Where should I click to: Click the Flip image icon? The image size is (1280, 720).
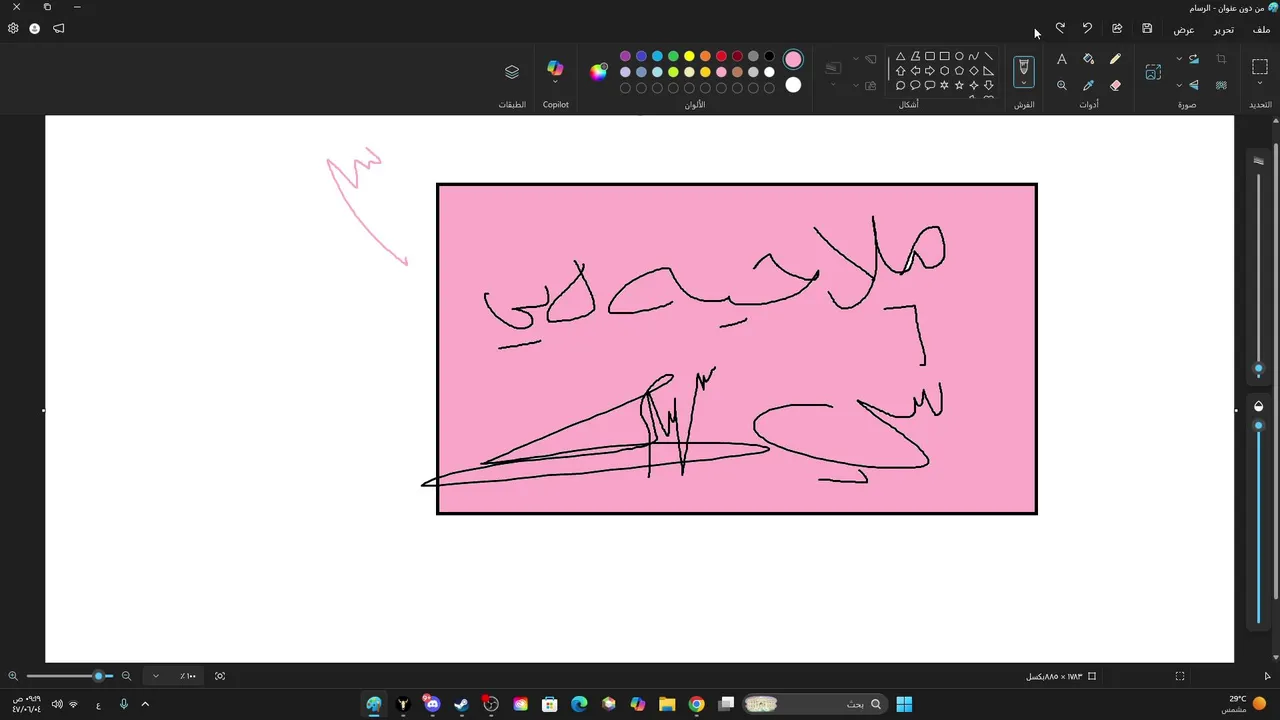1193,85
